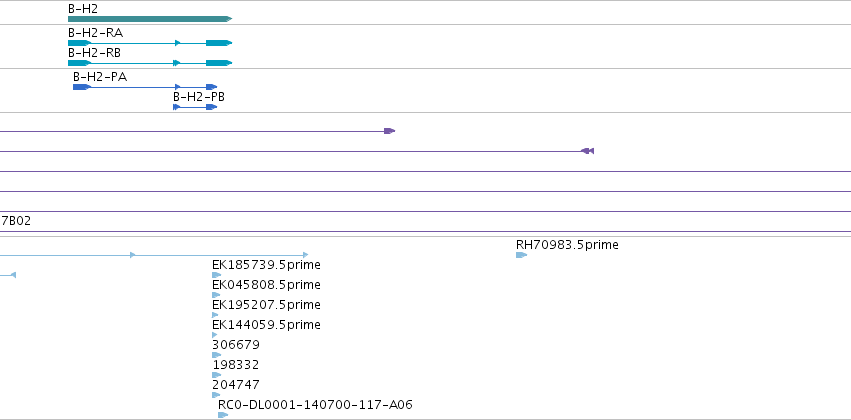851x420 pixels.
Task: Select the RH70983.5prime feature arrow
Action: tap(521, 255)
